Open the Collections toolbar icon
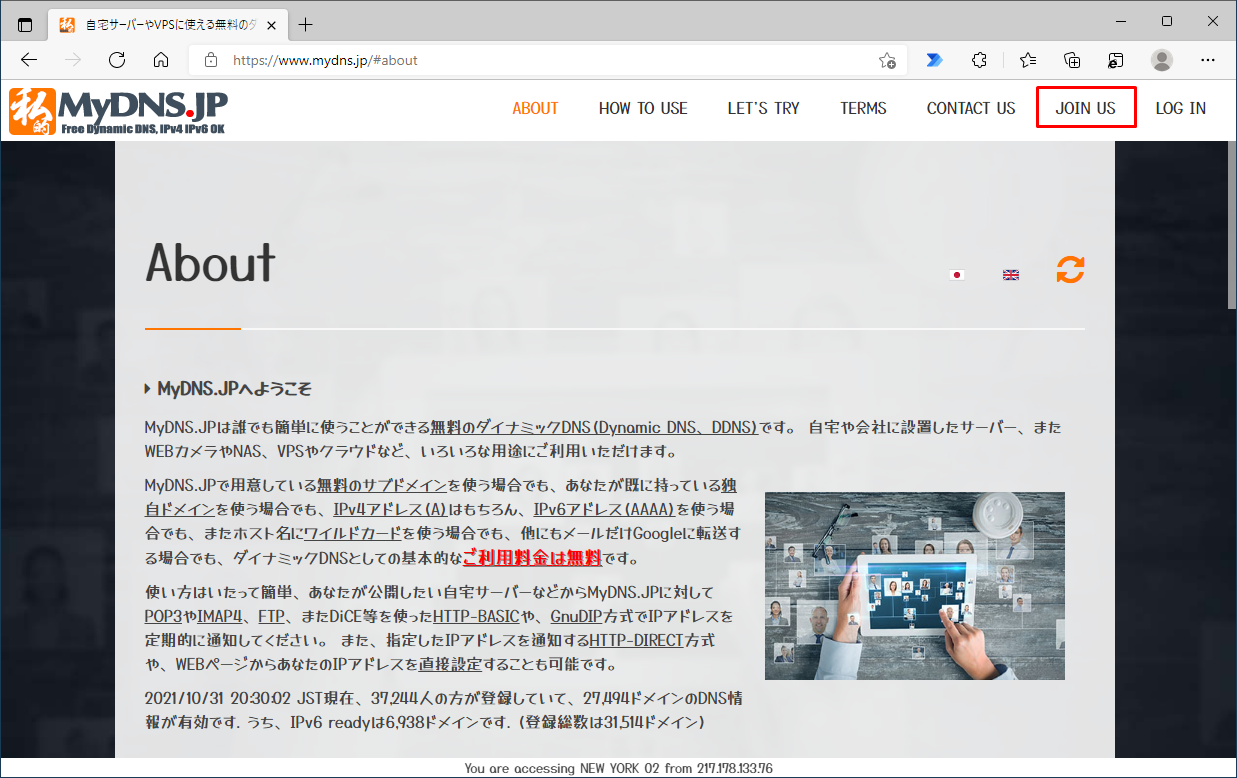The width and height of the screenshot is (1237, 778). click(x=1072, y=60)
